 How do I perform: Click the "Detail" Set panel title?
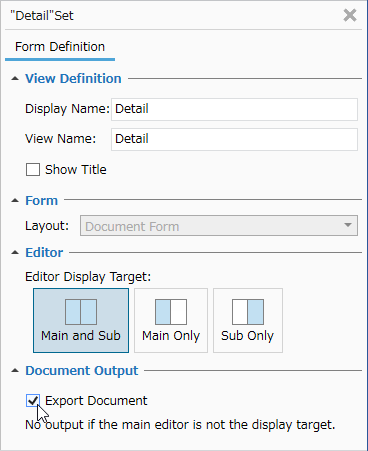tap(42, 16)
